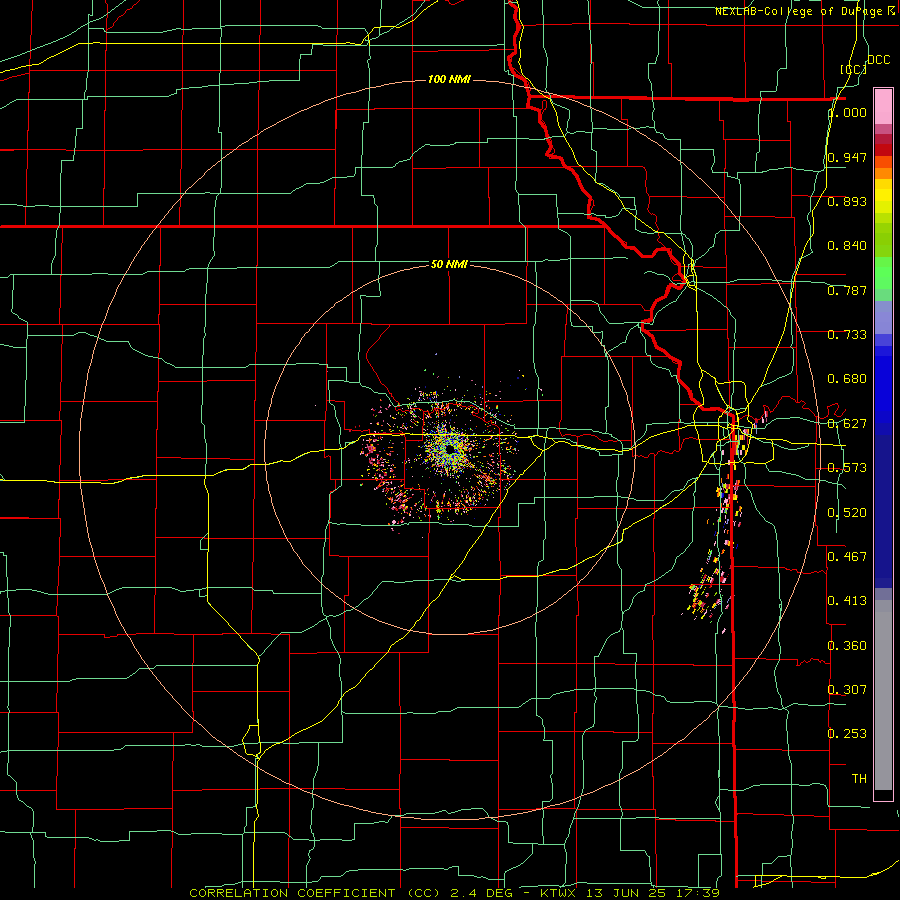Click the KTWX station identifier in caption
900x900 pixels.
tap(558, 893)
